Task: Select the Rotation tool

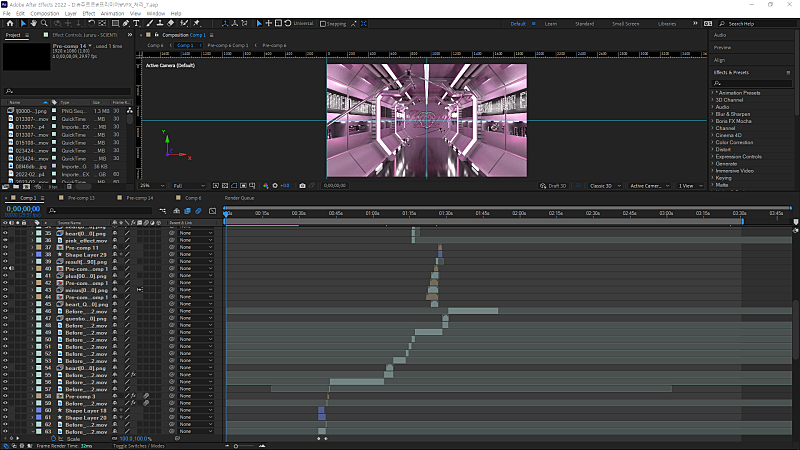Action: click(x=91, y=23)
